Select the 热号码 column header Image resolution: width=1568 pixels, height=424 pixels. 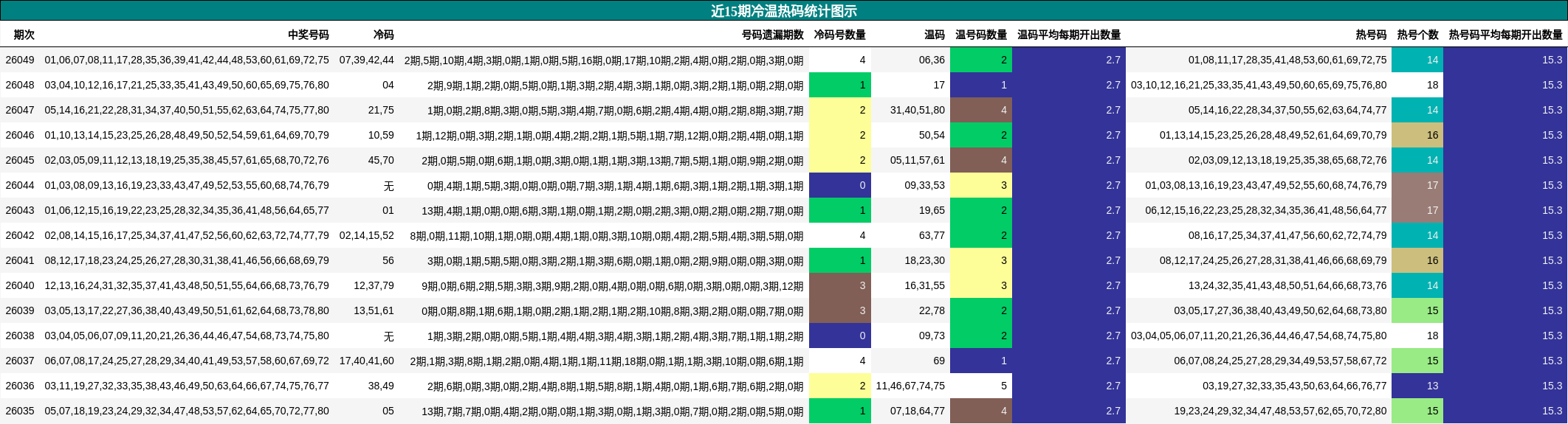(1371, 35)
